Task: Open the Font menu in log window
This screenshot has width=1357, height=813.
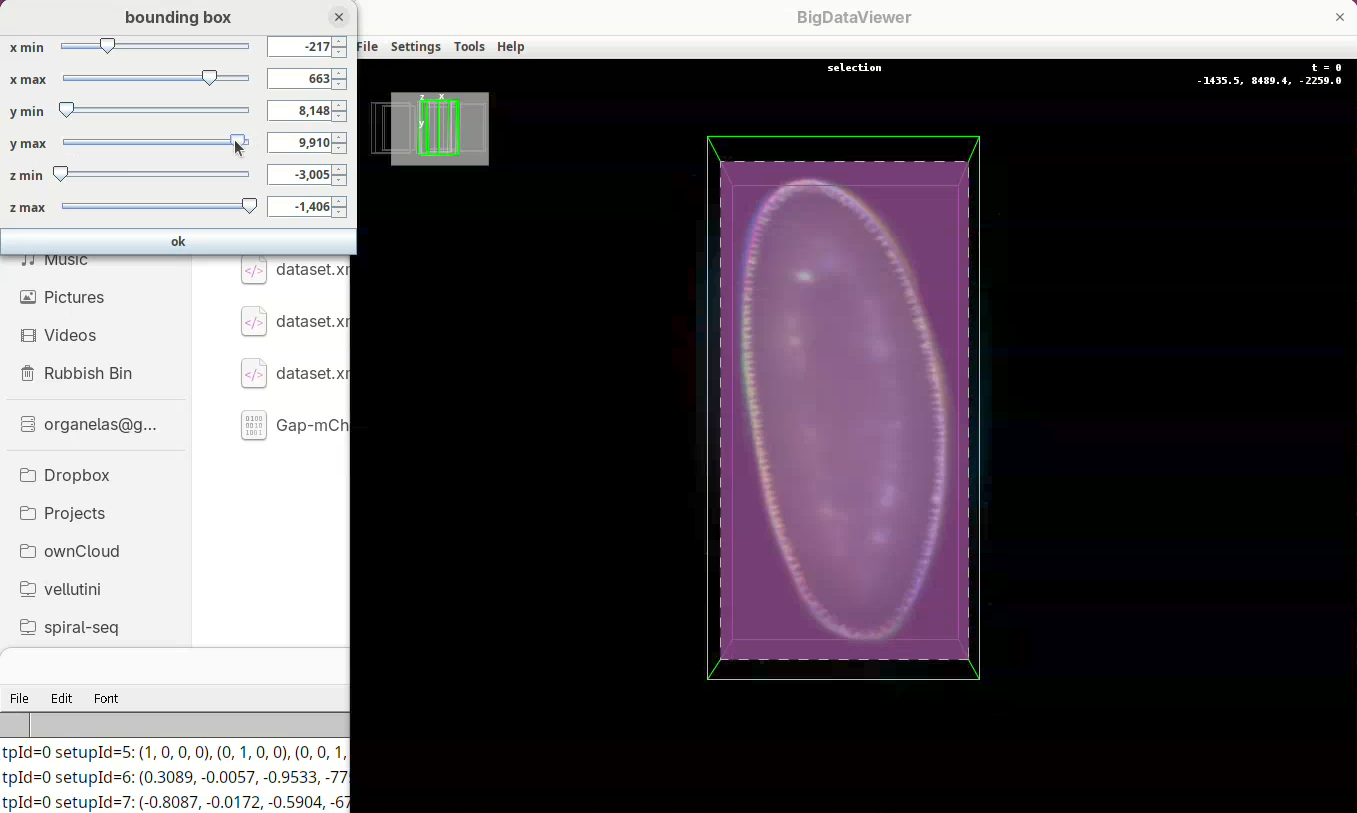Action: tap(106, 698)
